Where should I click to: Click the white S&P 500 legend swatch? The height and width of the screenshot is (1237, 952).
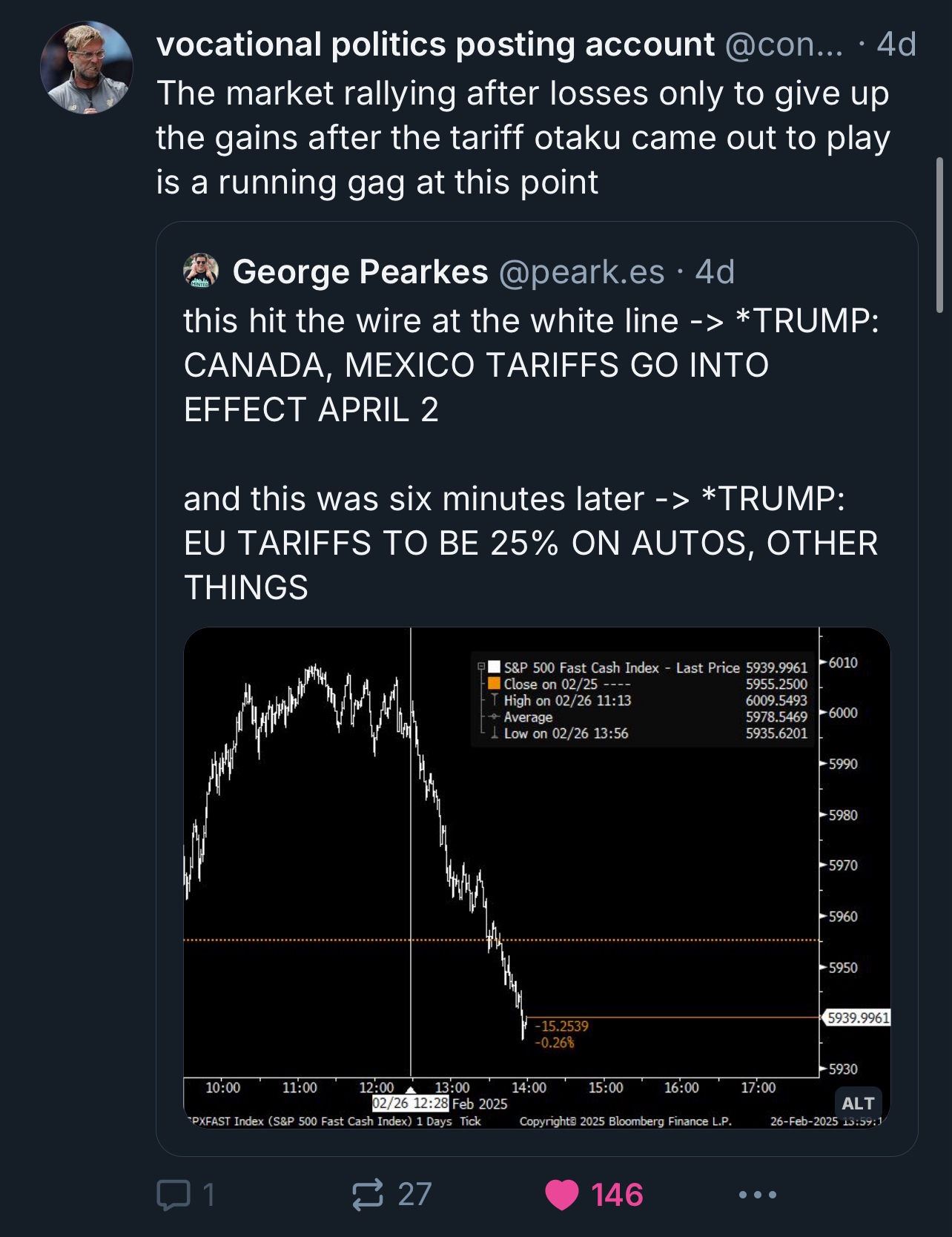pos(494,667)
